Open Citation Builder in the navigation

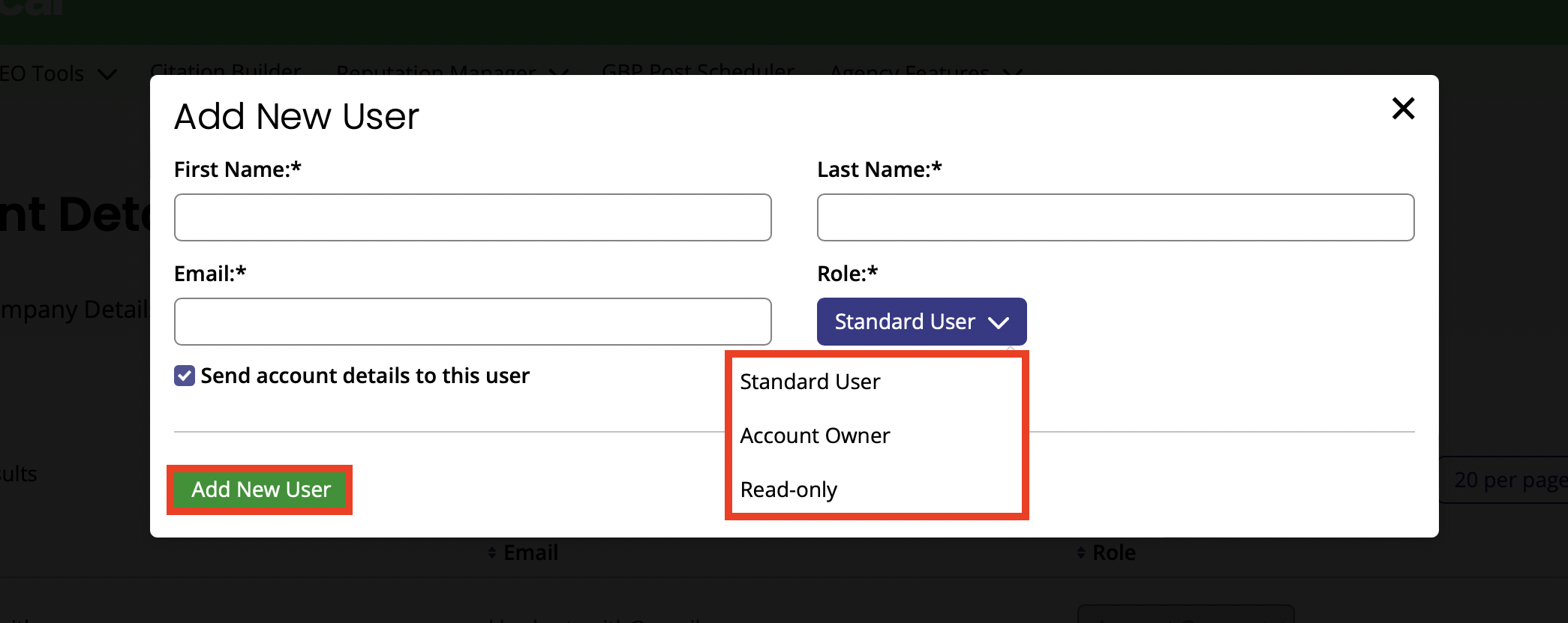pyautogui.click(x=226, y=71)
